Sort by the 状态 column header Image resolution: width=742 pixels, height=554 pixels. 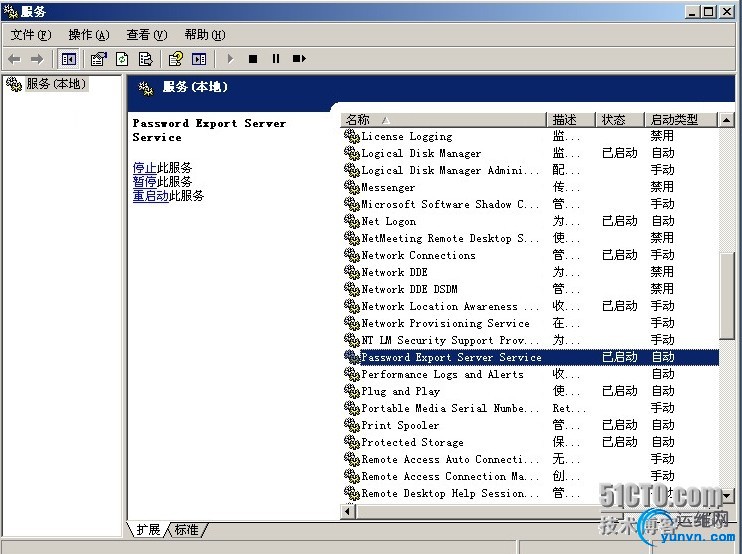pyautogui.click(x=619, y=120)
